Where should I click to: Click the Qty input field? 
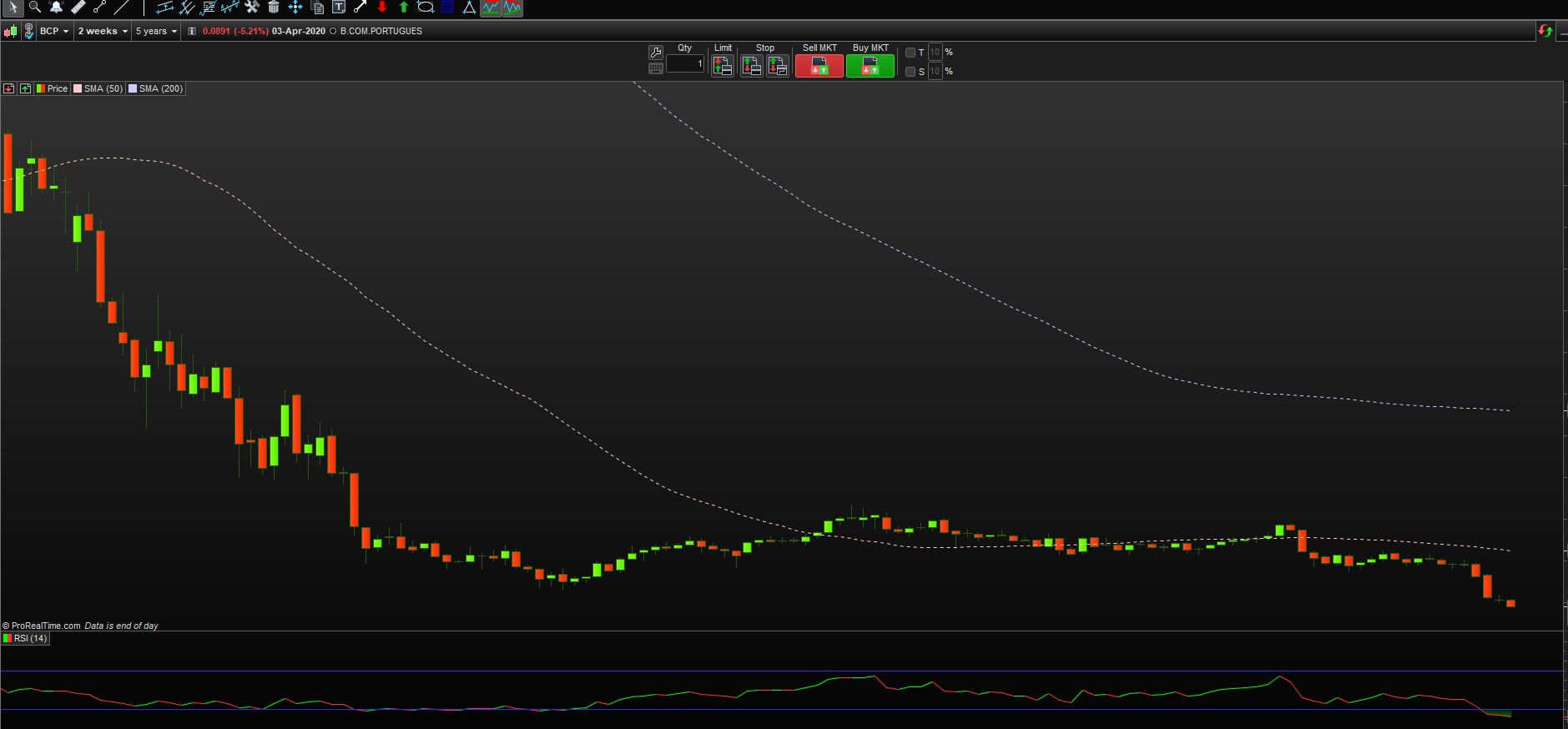pos(684,64)
